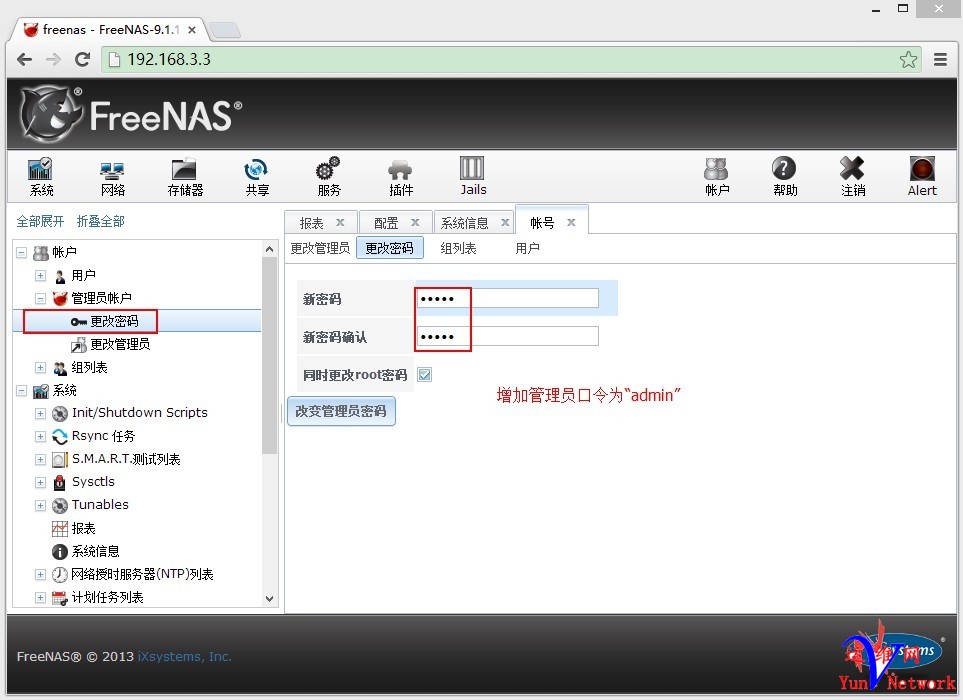963x700 pixels.
Task: Open the 用户 sub-tab
Action: coord(528,248)
